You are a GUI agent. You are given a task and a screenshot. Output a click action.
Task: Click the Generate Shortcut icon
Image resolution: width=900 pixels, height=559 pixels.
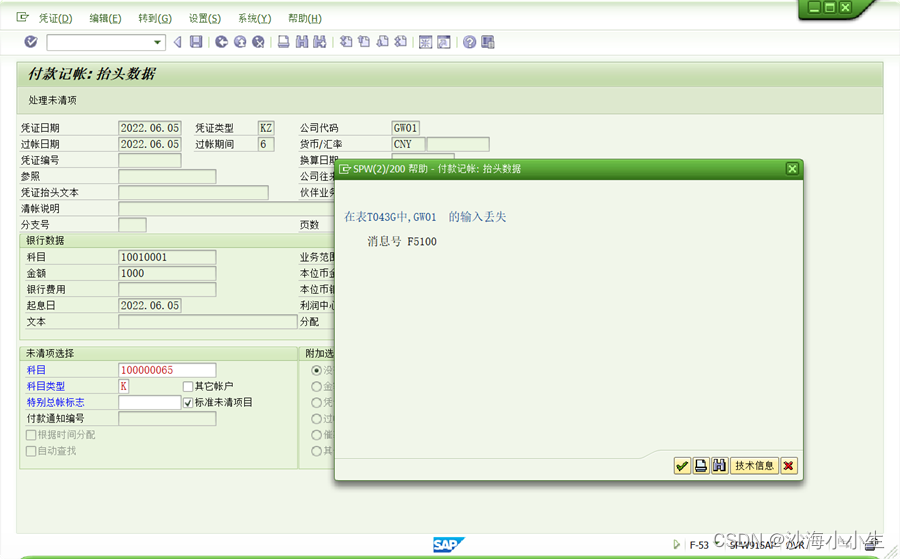[444, 42]
